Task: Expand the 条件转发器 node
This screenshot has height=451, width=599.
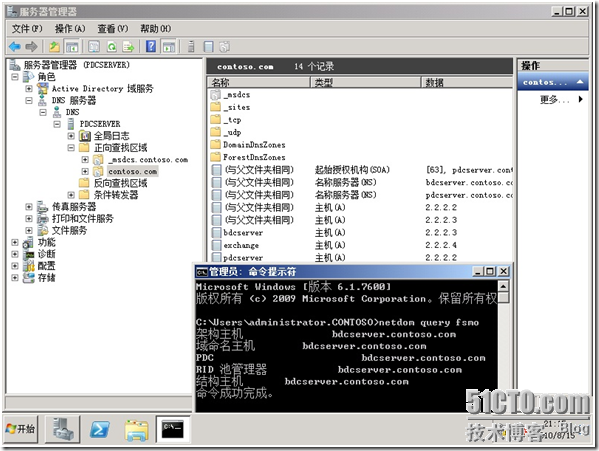Action: (71, 195)
